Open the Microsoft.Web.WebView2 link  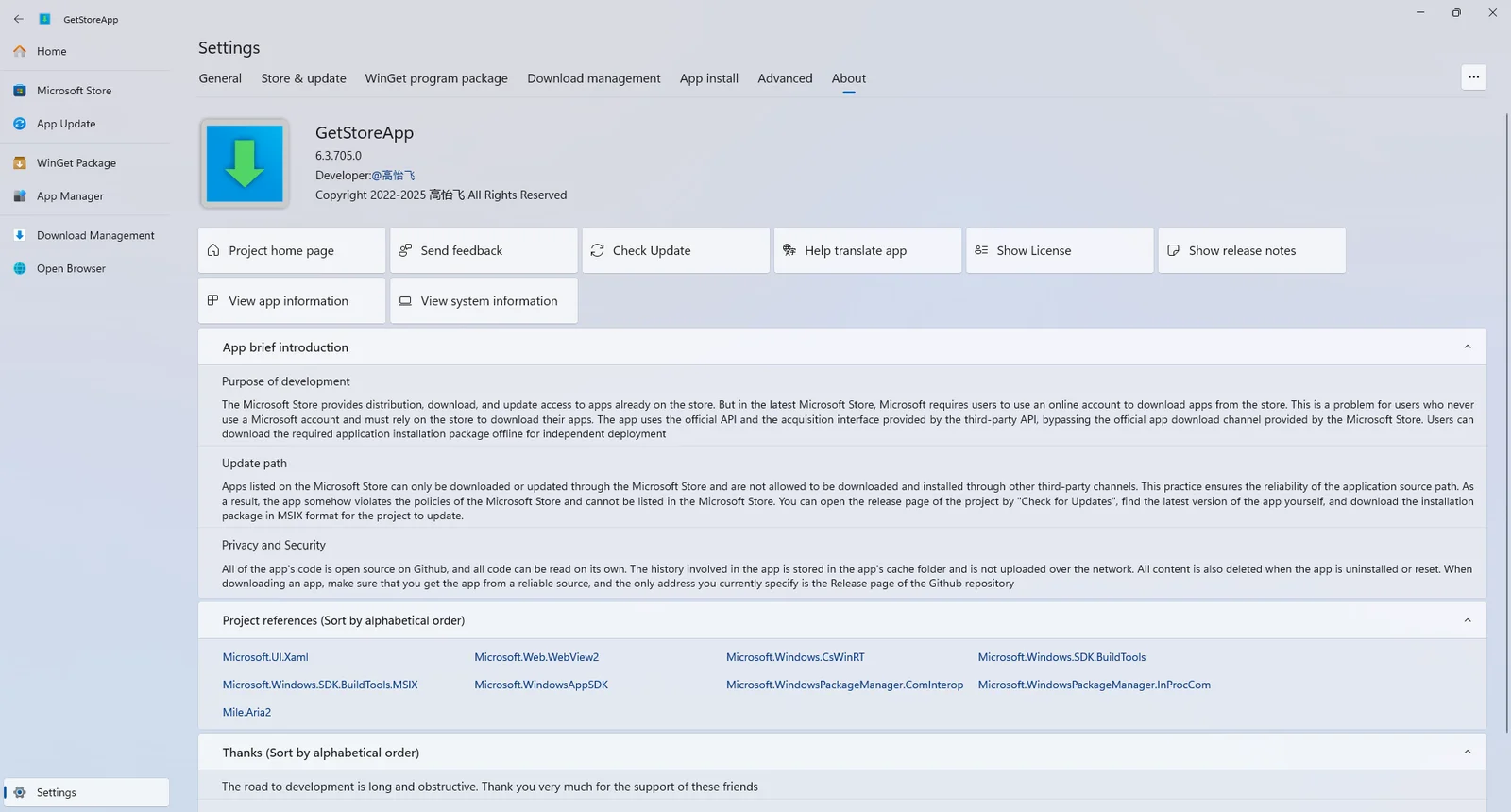click(536, 657)
